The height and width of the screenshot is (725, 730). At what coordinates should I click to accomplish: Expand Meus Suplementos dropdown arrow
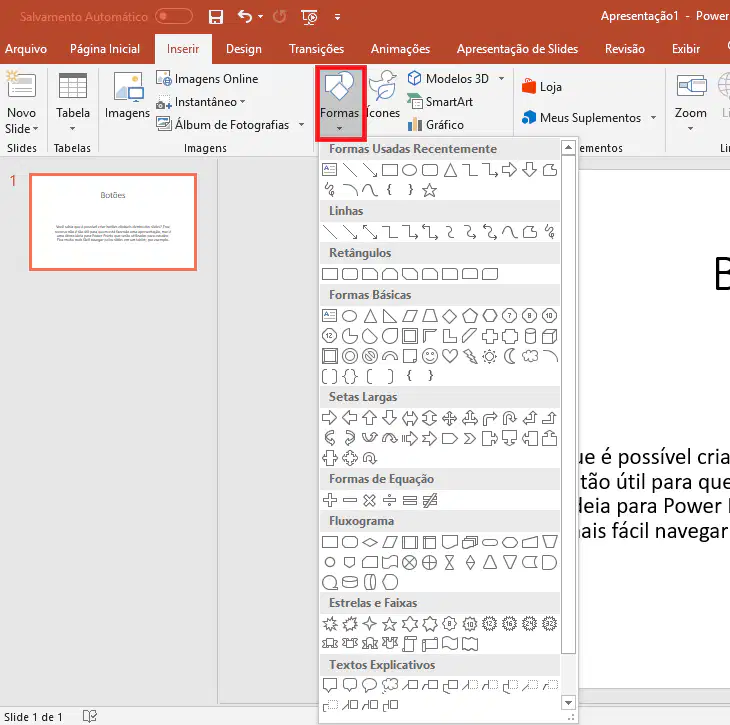pyautogui.click(x=654, y=118)
